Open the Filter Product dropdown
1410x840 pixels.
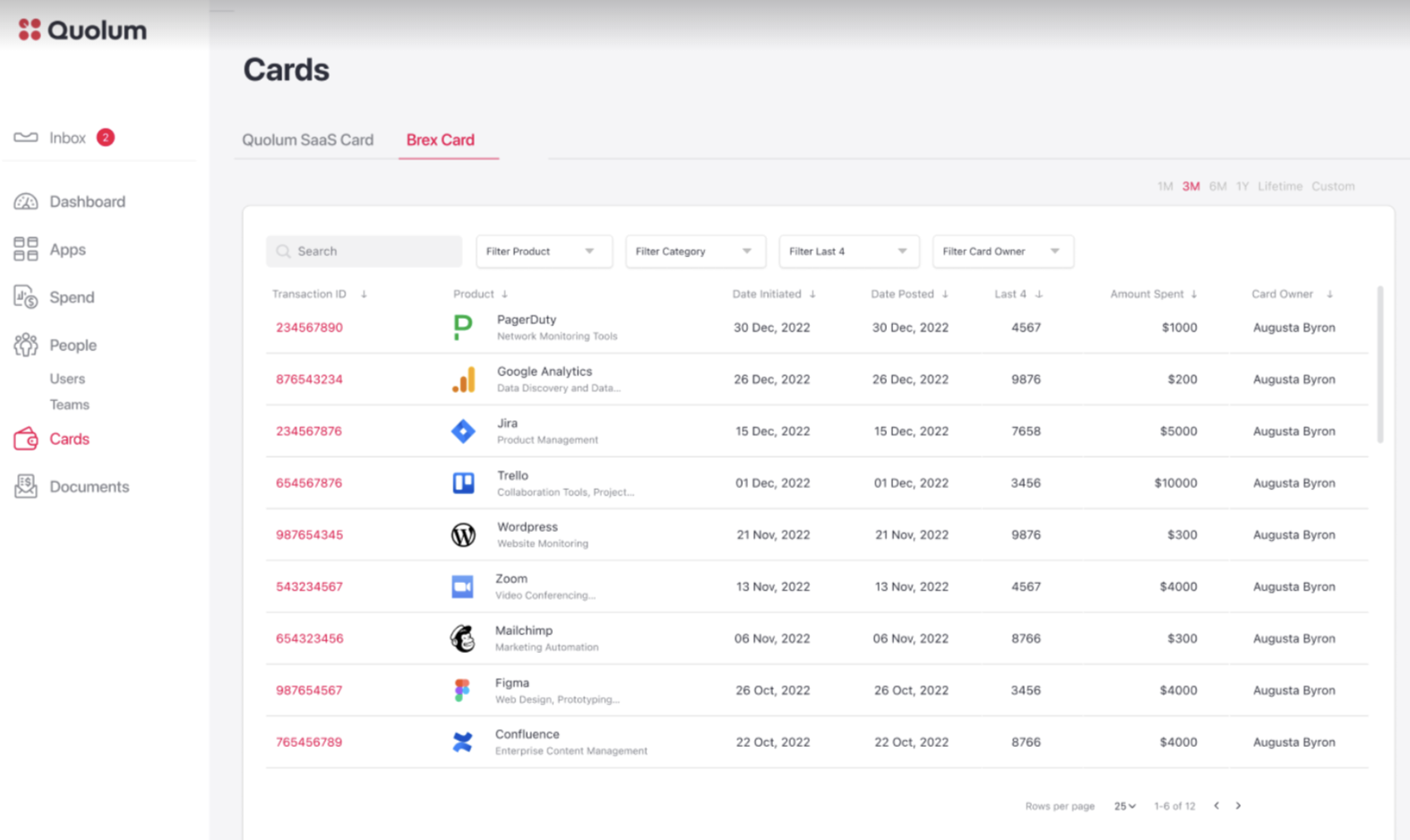(x=544, y=252)
